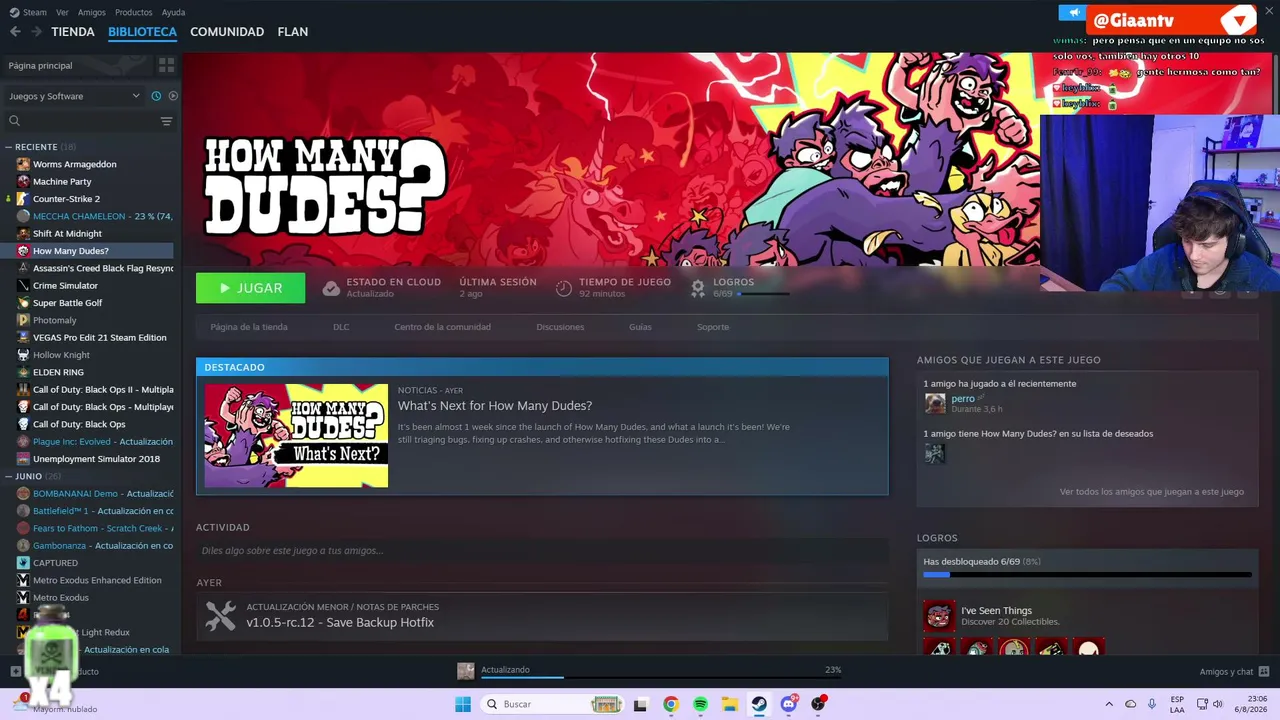The width and height of the screenshot is (1280, 720).
Task: Select Worms Armageddon in the library list
Action: coord(75,164)
